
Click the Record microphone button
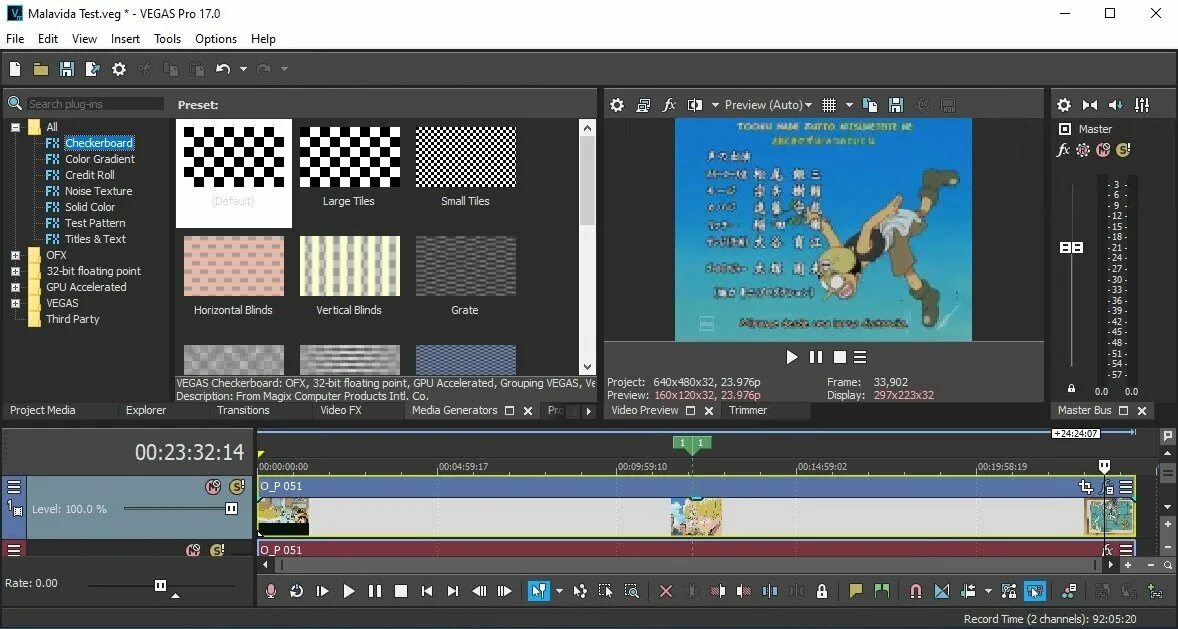pyautogui.click(x=271, y=591)
